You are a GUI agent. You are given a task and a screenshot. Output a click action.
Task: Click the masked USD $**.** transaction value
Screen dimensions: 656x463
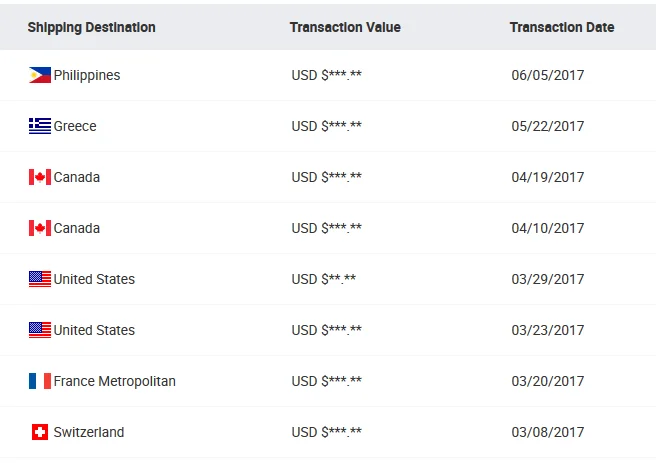pos(323,279)
